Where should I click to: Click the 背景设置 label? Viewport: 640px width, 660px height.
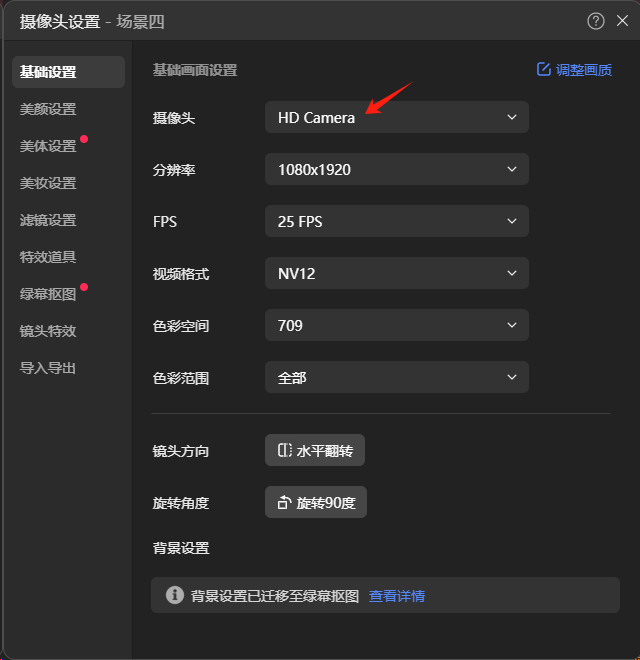[181, 548]
